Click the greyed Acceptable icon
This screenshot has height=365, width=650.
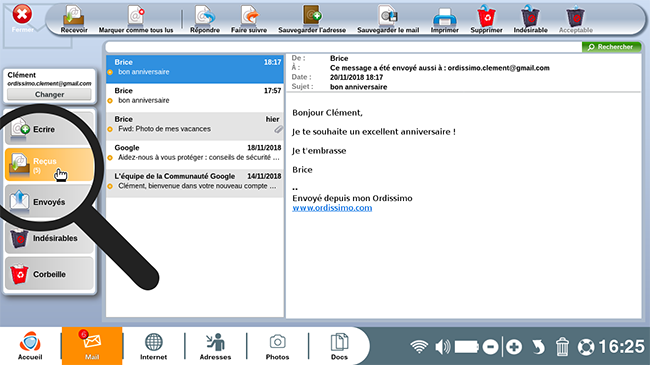575,19
